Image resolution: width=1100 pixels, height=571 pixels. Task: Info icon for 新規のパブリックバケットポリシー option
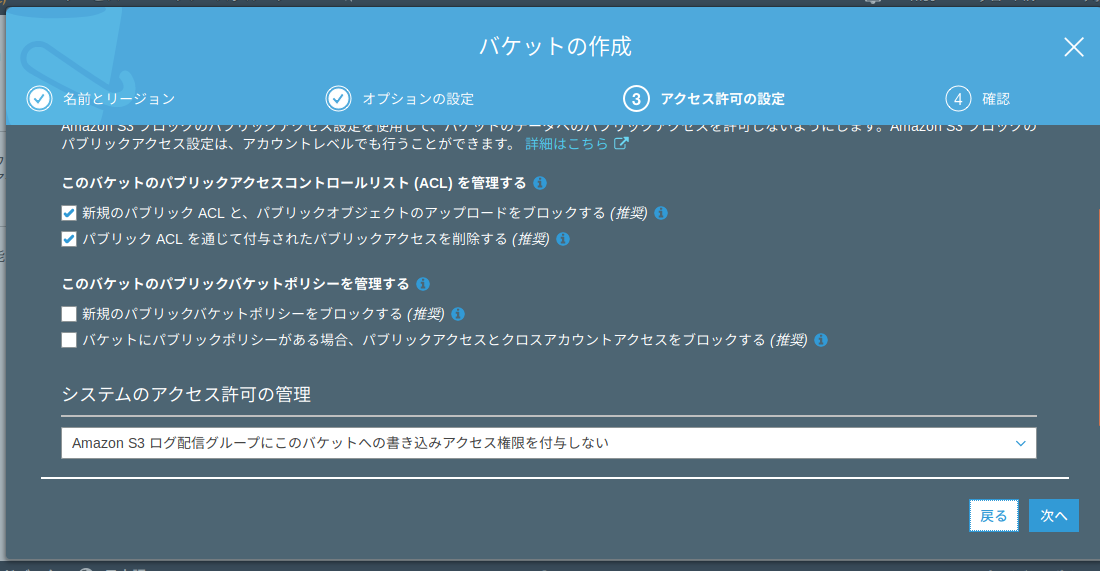(457, 314)
